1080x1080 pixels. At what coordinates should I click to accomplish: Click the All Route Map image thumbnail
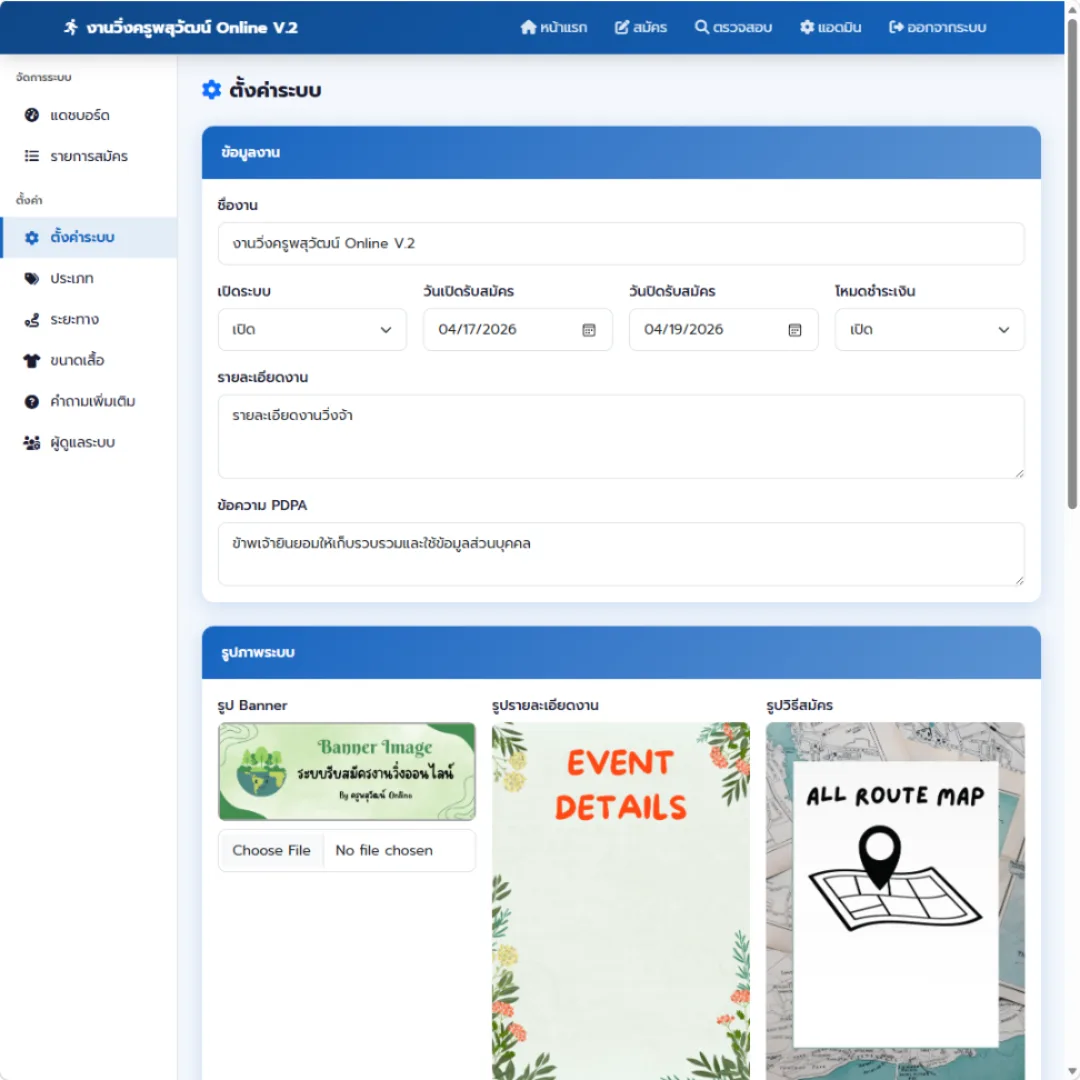pyautogui.click(x=895, y=901)
